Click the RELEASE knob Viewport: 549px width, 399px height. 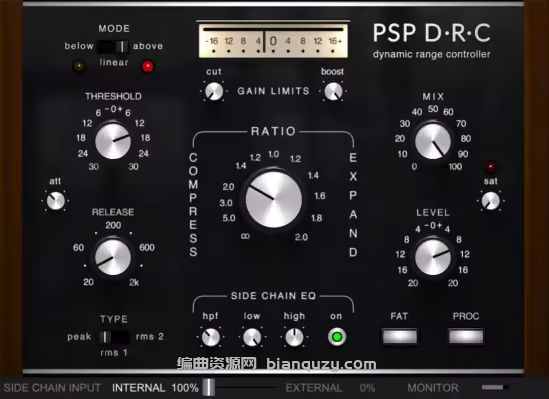[x=113, y=257]
